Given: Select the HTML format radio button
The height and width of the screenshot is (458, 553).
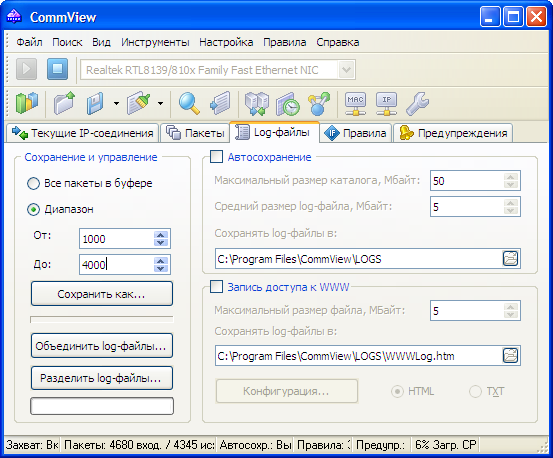Looking at the screenshot, I should tap(397, 391).
